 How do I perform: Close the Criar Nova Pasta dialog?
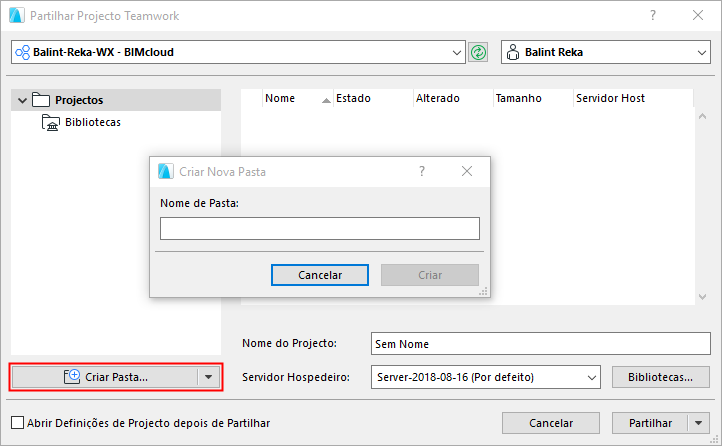467,171
